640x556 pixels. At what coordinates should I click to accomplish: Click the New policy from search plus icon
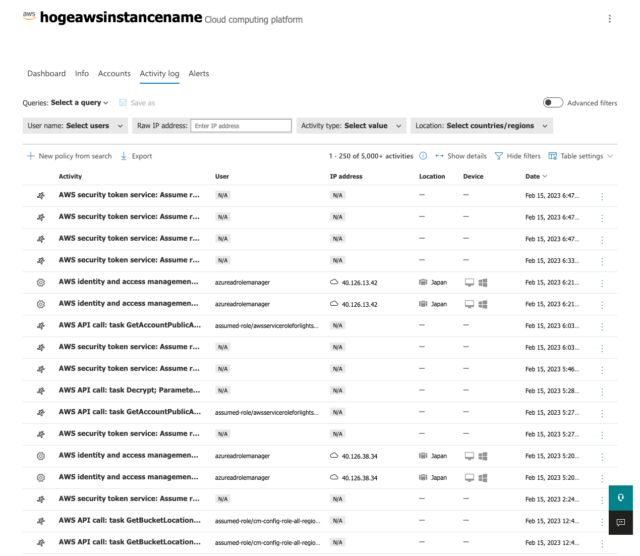click(x=30, y=156)
